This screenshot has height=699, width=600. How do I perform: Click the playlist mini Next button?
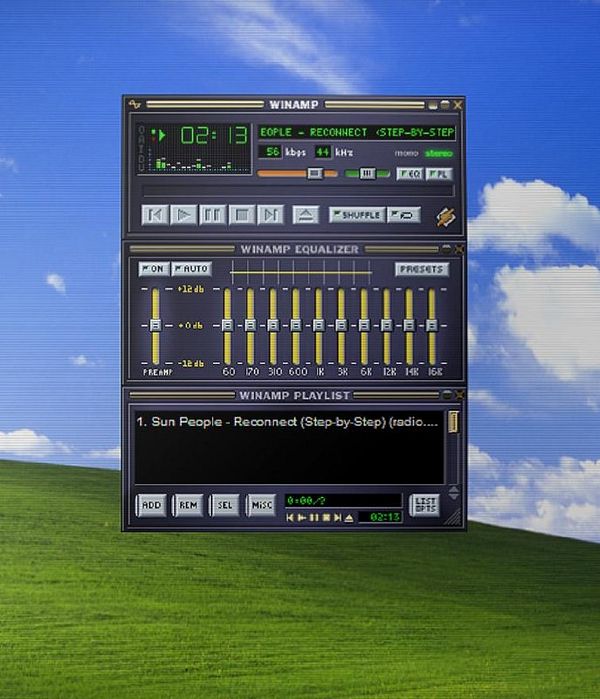337,518
